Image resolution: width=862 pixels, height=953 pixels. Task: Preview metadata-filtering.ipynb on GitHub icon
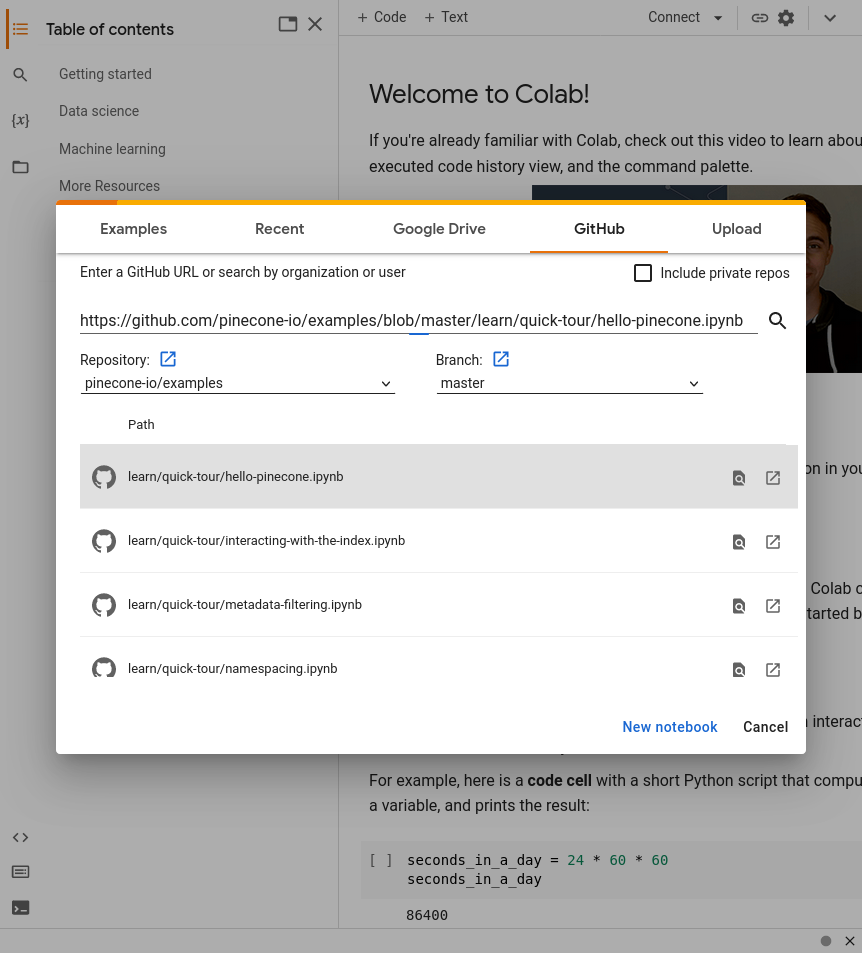coord(738,606)
